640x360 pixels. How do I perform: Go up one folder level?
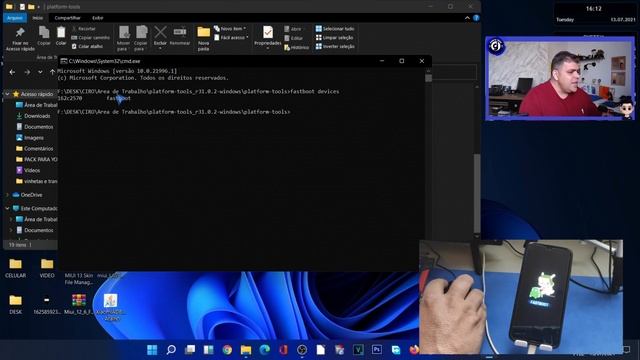click(x=52, y=72)
